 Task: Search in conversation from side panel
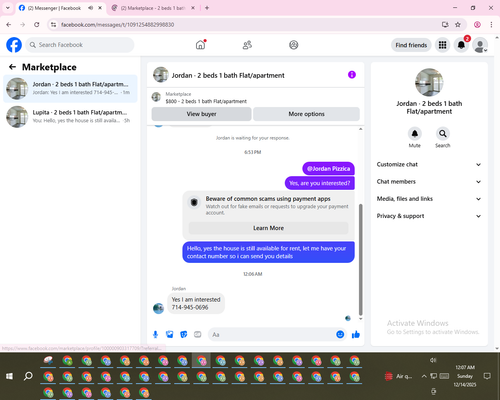(x=443, y=134)
